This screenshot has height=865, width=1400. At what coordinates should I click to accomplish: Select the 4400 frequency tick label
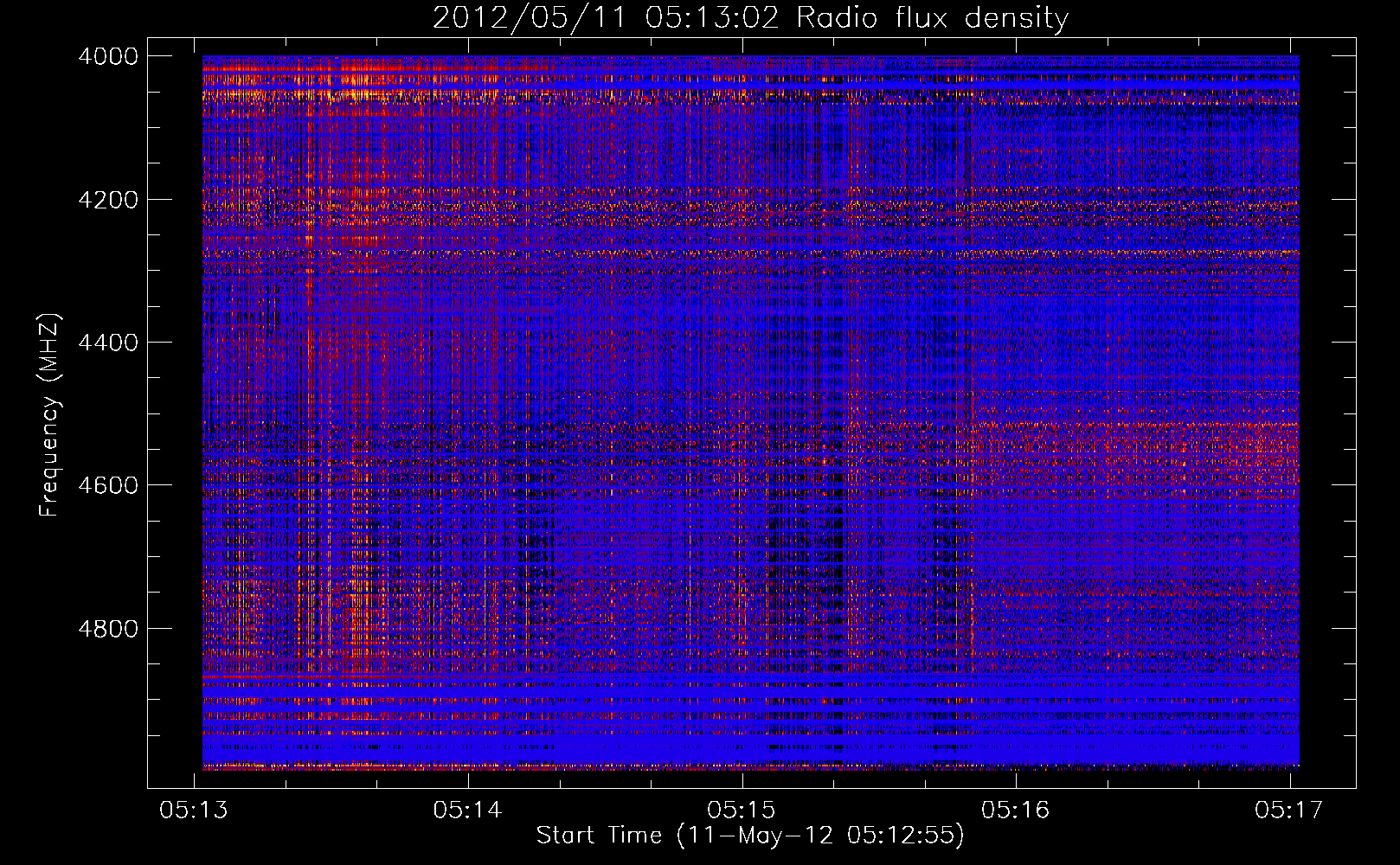[108, 343]
